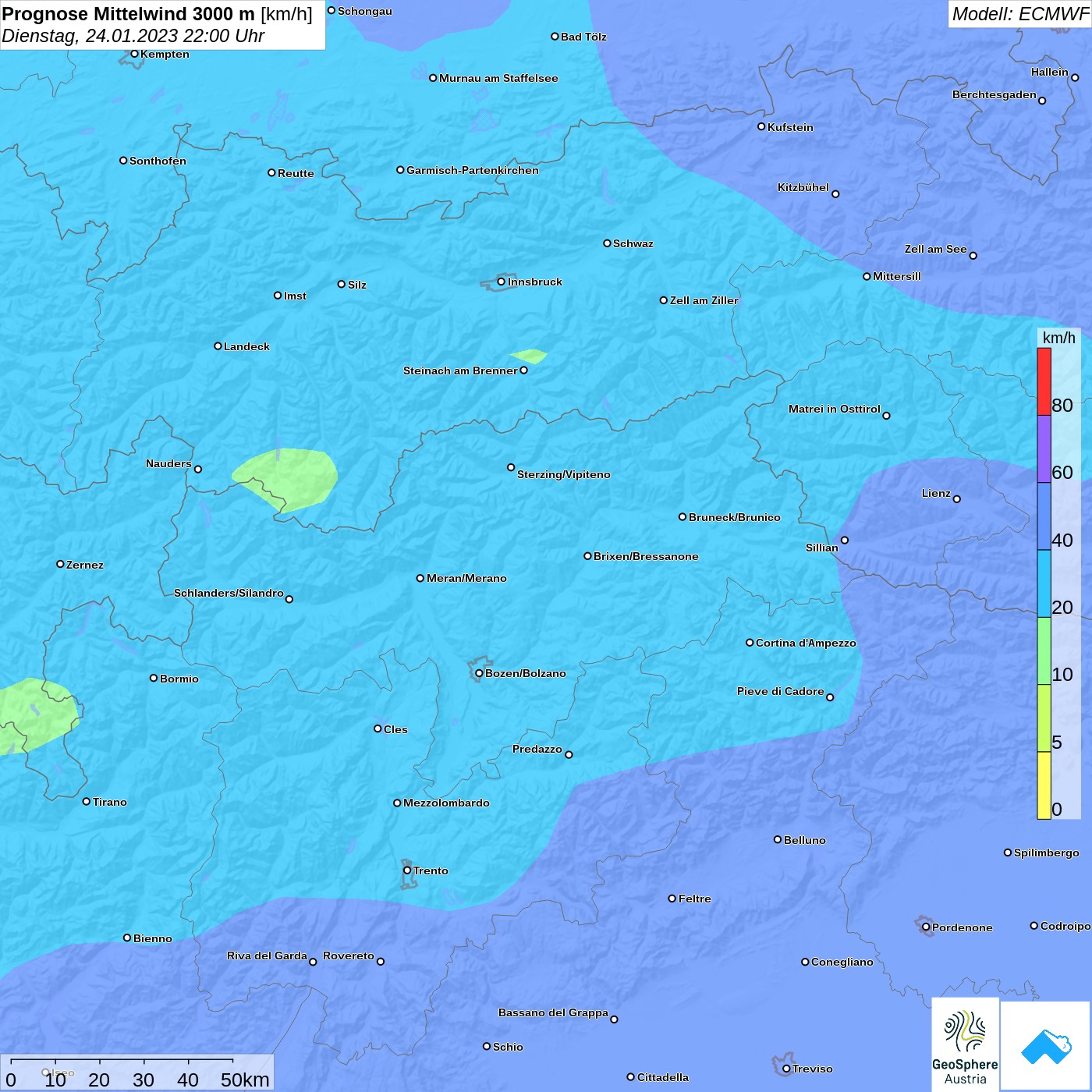Click the 'Matrei in Osttirol' label
1092x1092 pixels.
[835, 409]
